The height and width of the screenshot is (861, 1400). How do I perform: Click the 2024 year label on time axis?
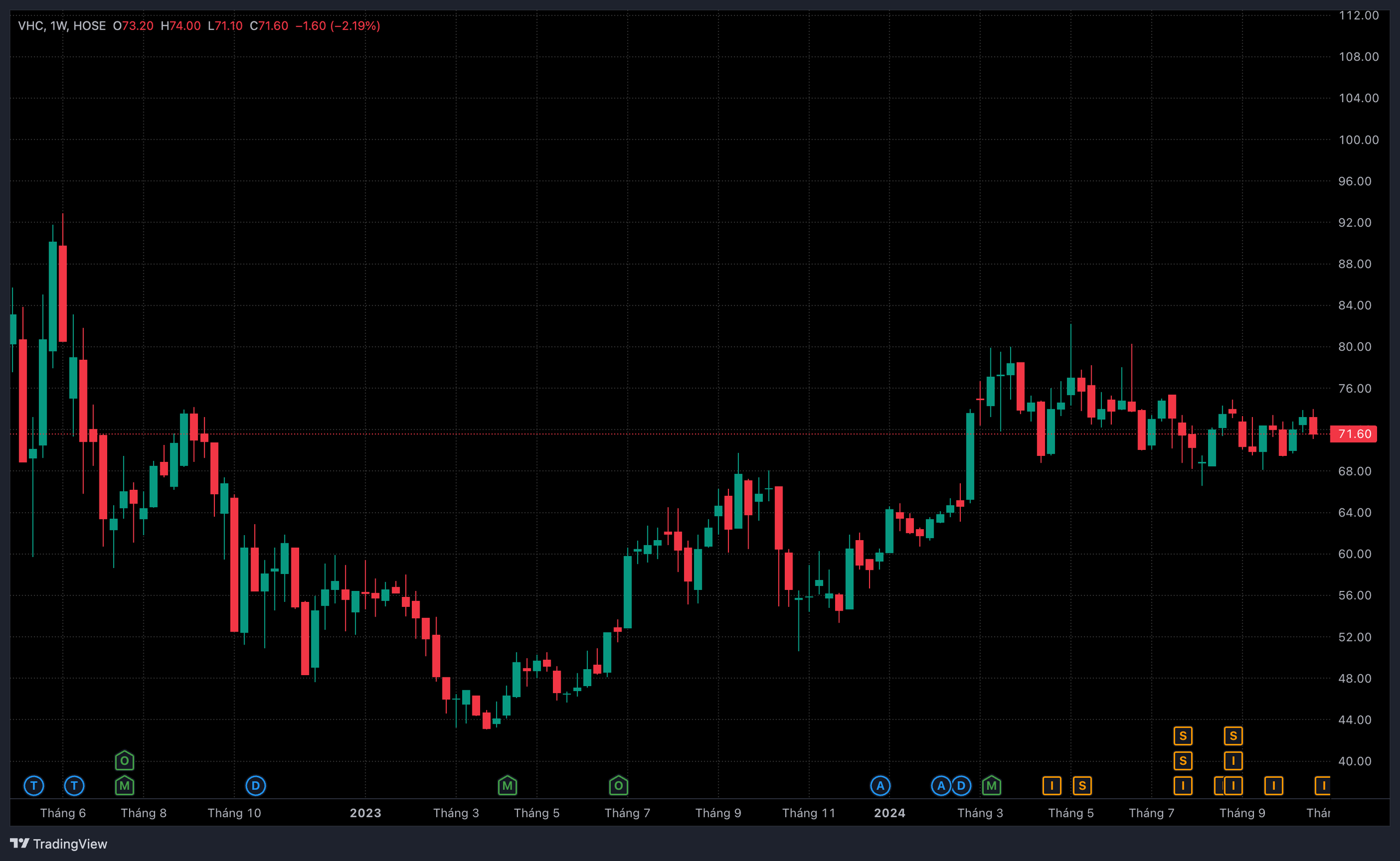point(890,812)
